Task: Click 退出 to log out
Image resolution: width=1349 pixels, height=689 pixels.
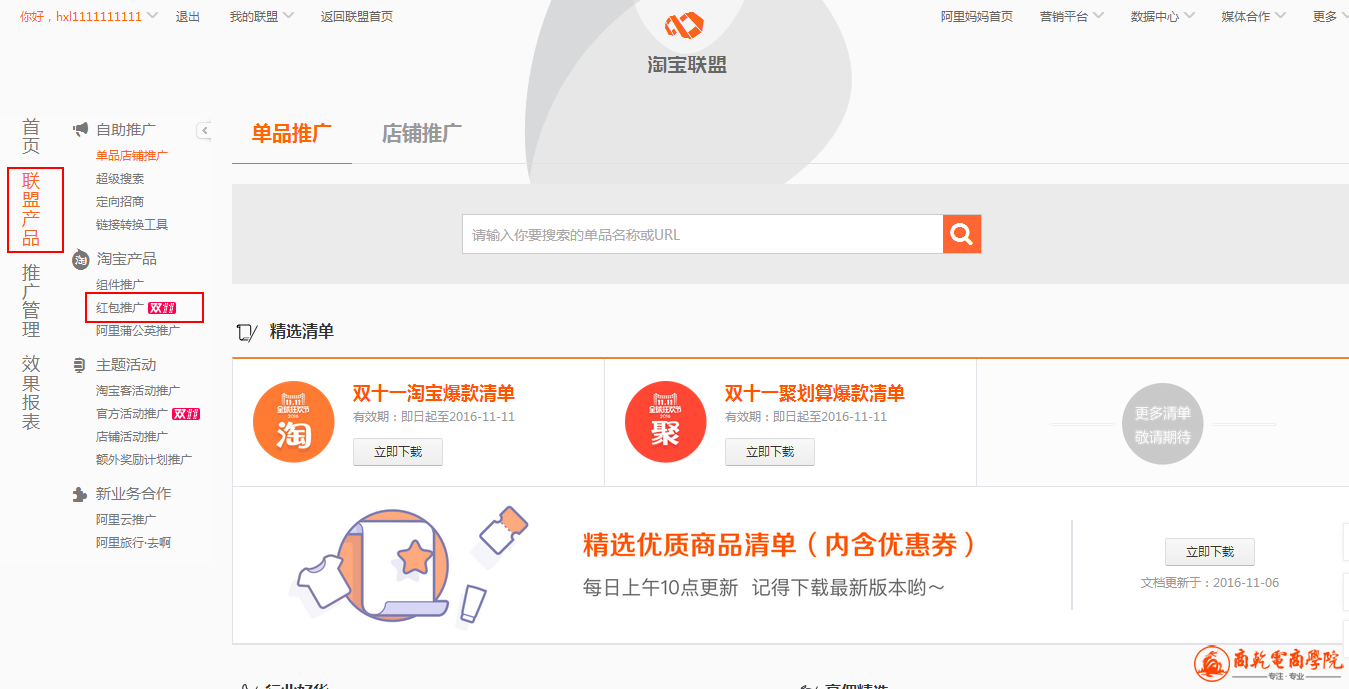Action: (x=188, y=16)
